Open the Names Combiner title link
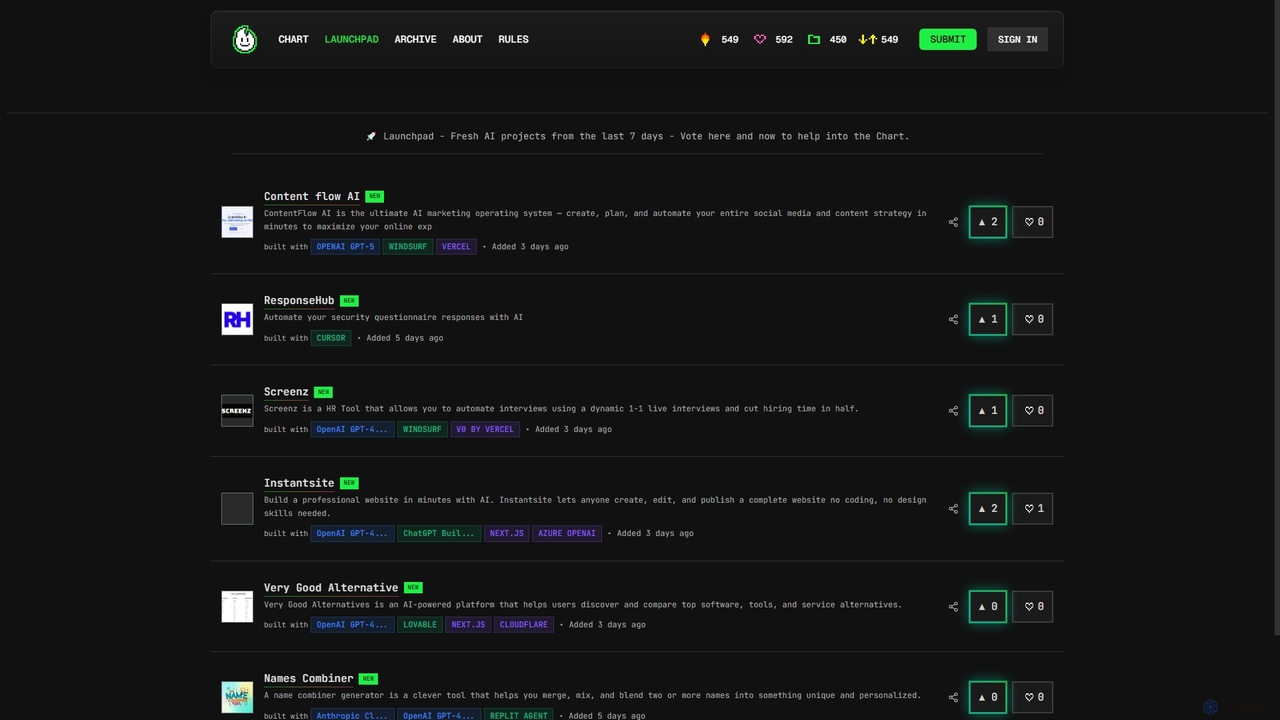 (309, 678)
